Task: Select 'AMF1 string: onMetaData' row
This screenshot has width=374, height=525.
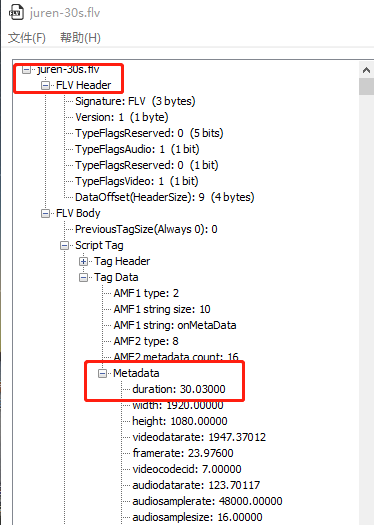Action: (x=175, y=325)
